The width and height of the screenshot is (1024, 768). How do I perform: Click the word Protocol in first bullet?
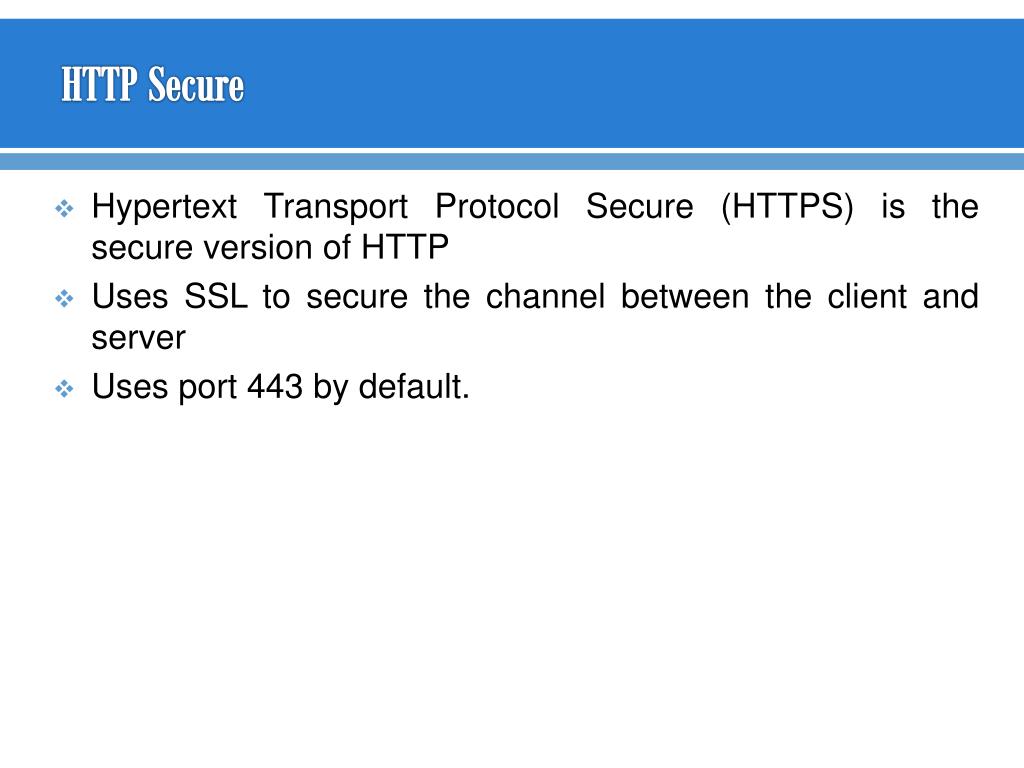click(497, 207)
